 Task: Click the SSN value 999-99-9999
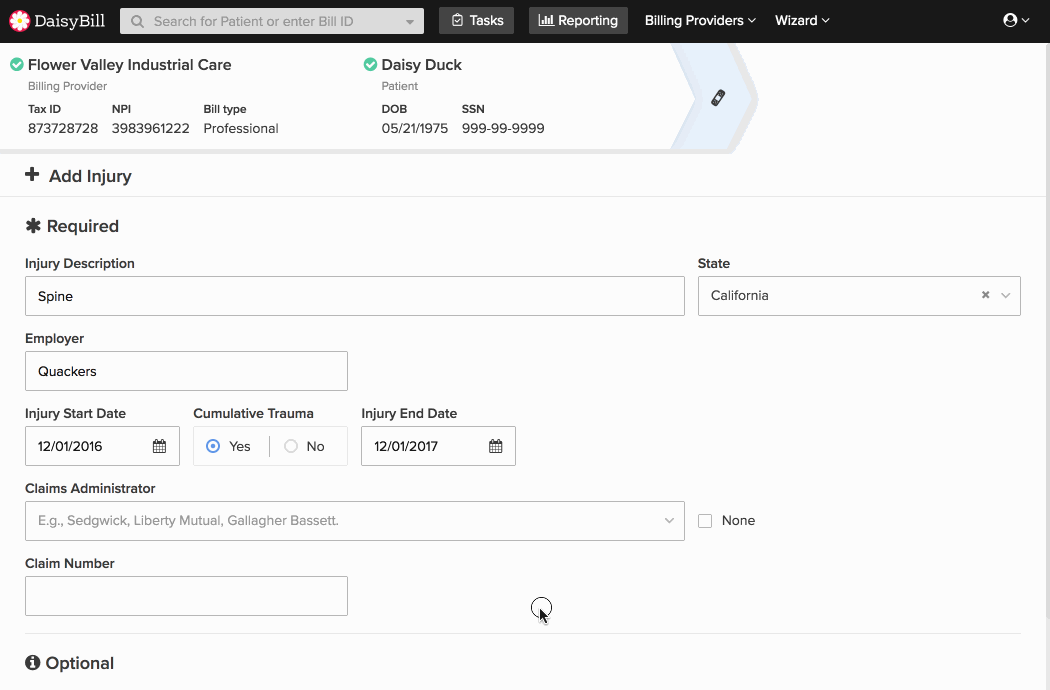coord(503,129)
